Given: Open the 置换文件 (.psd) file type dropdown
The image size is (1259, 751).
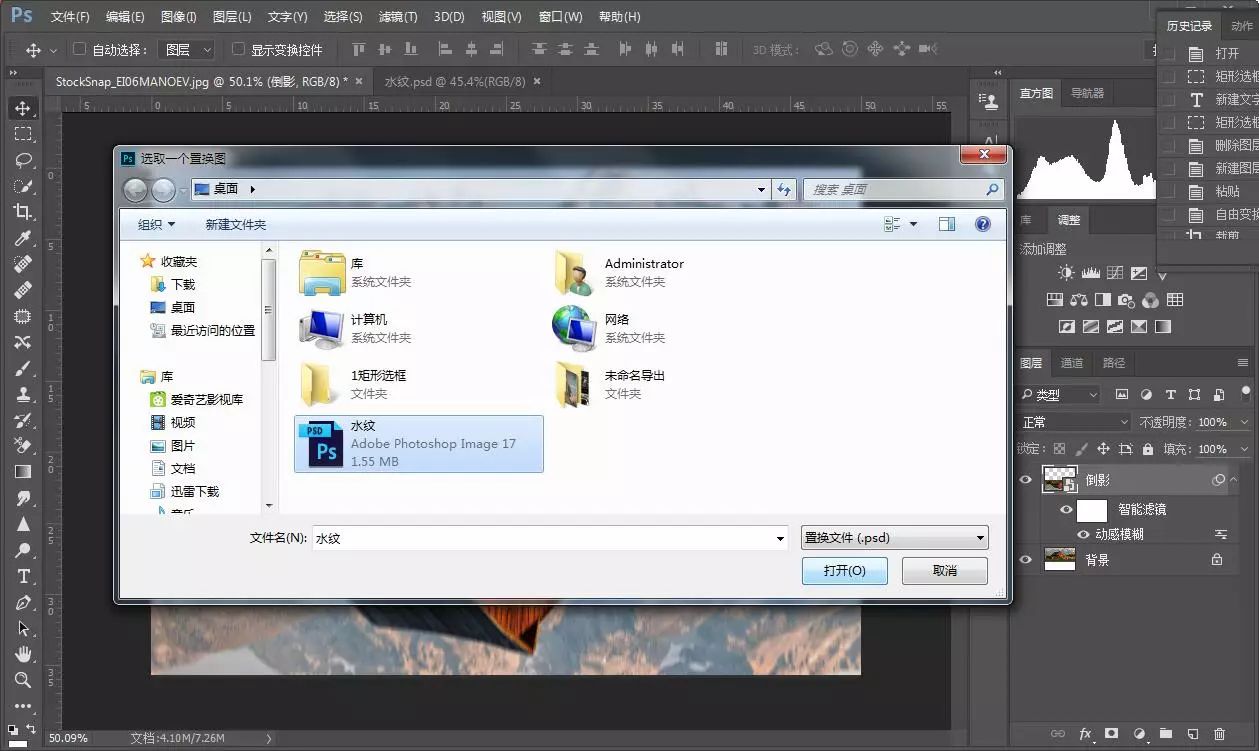Looking at the screenshot, I should (894, 538).
